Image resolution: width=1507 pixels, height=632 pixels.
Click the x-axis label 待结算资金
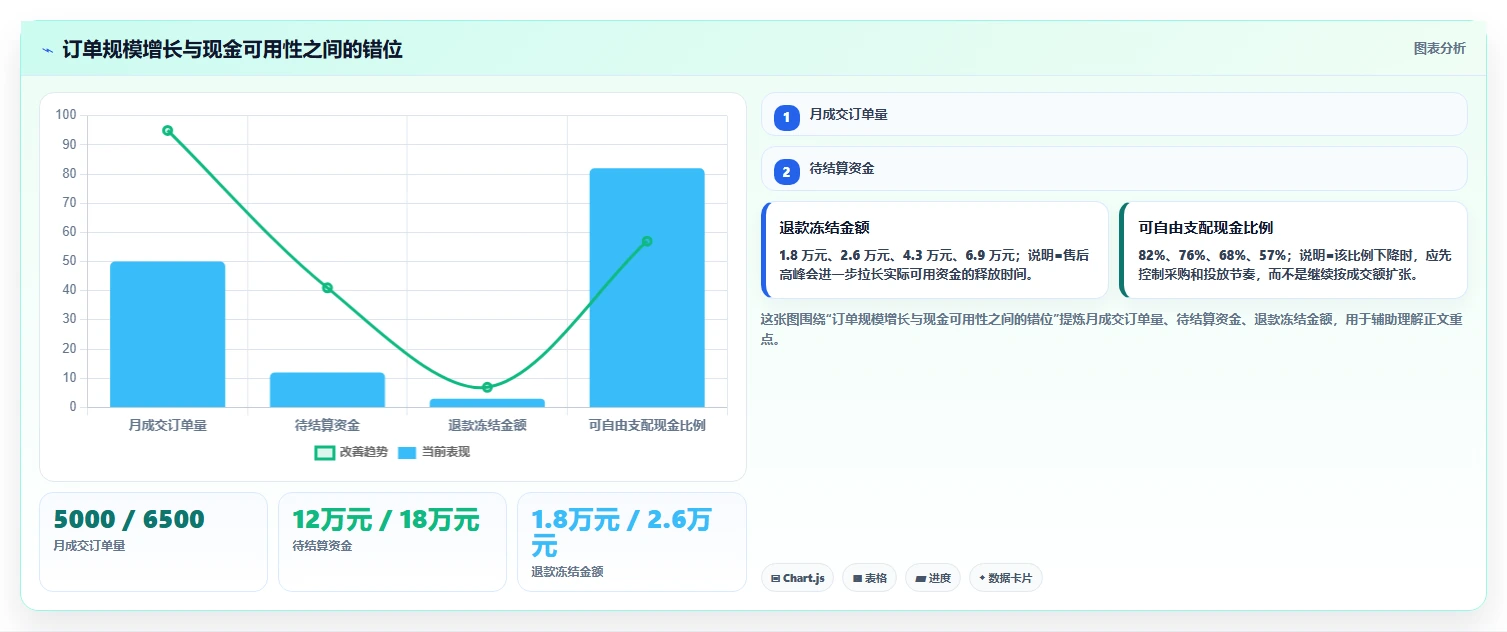coord(327,425)
